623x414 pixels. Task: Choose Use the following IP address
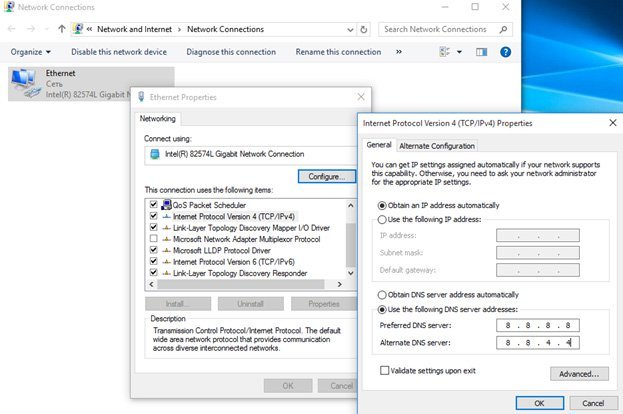pos(382,219)
